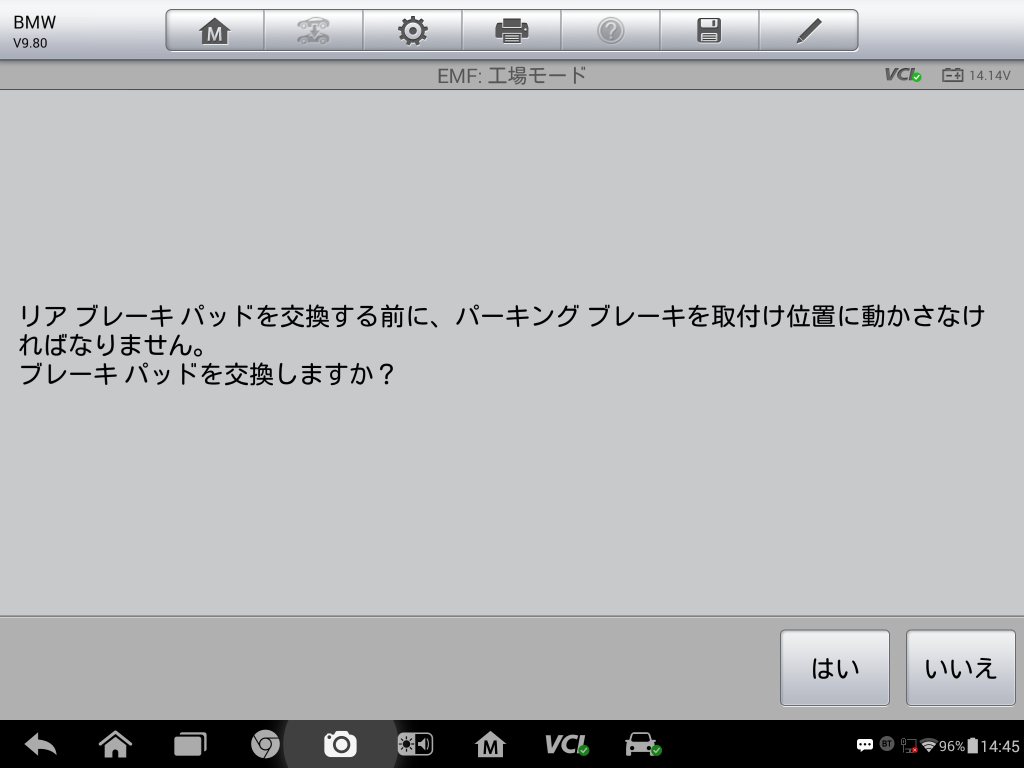Check the VCL connection status in header
The image size is (1024, 768).
point(903,75)
